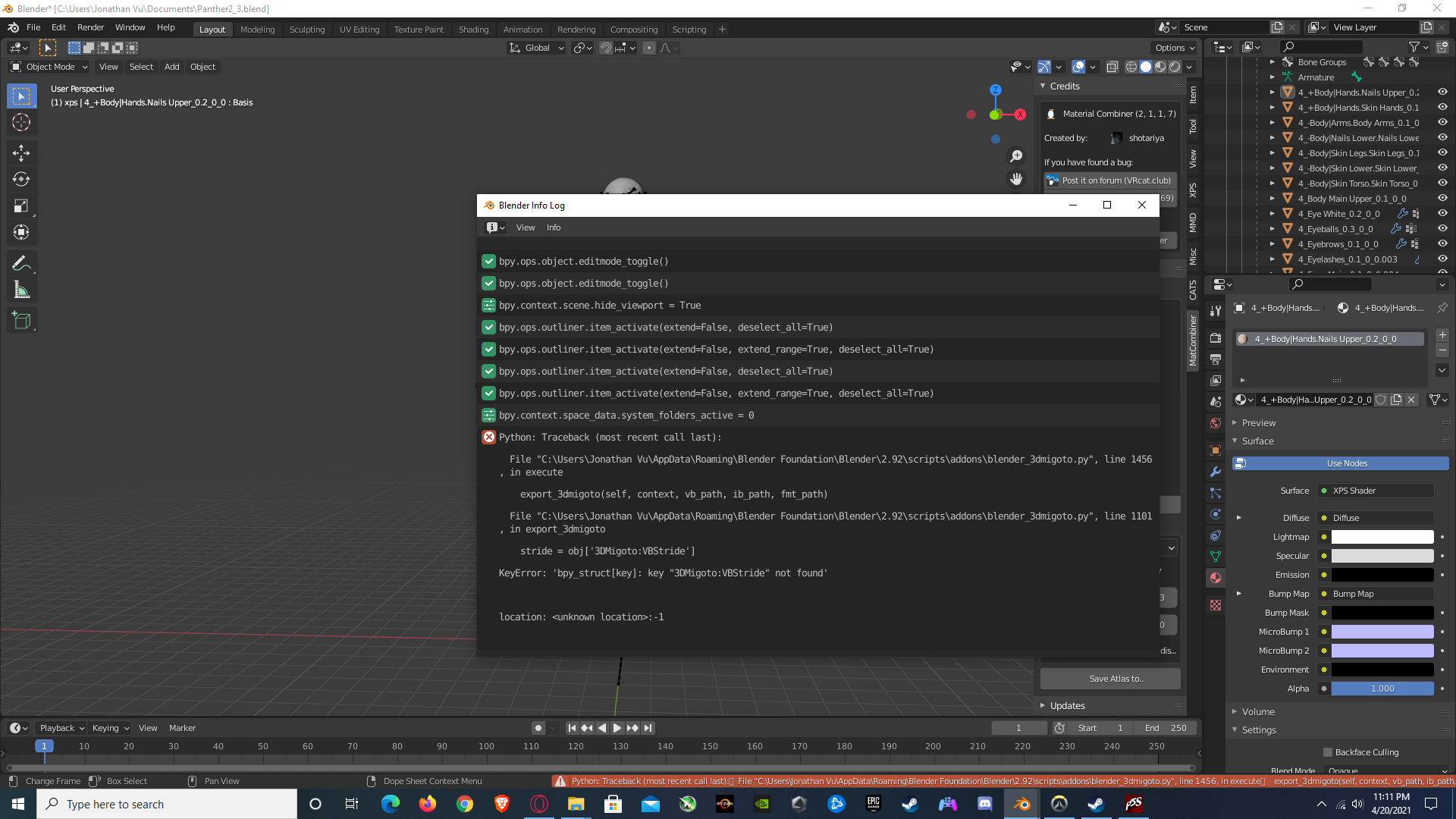Open Windows search box on taskbar
This screenshot has height=819, width=1456.
tap(167, 804)
